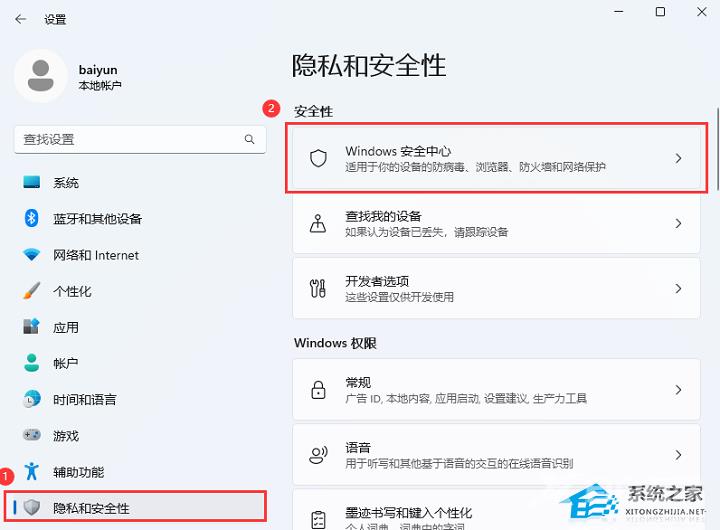
Task: Click the shield icon of Windows 安全中心
Action: (318, 158)
